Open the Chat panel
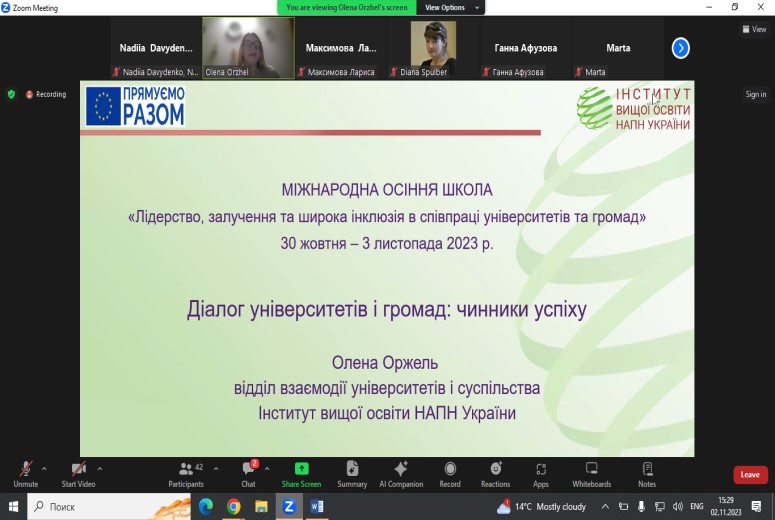This screenshot has width=775, height=520. pyautogui.click(x=249, y=475)
